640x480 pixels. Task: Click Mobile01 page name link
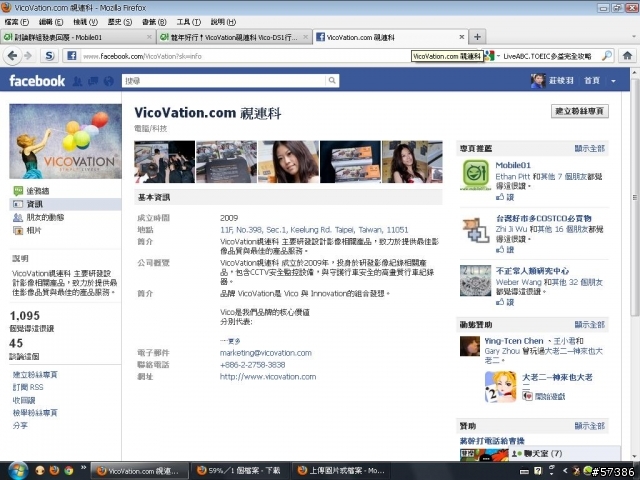pyautogui.click(x=513, y=165)
